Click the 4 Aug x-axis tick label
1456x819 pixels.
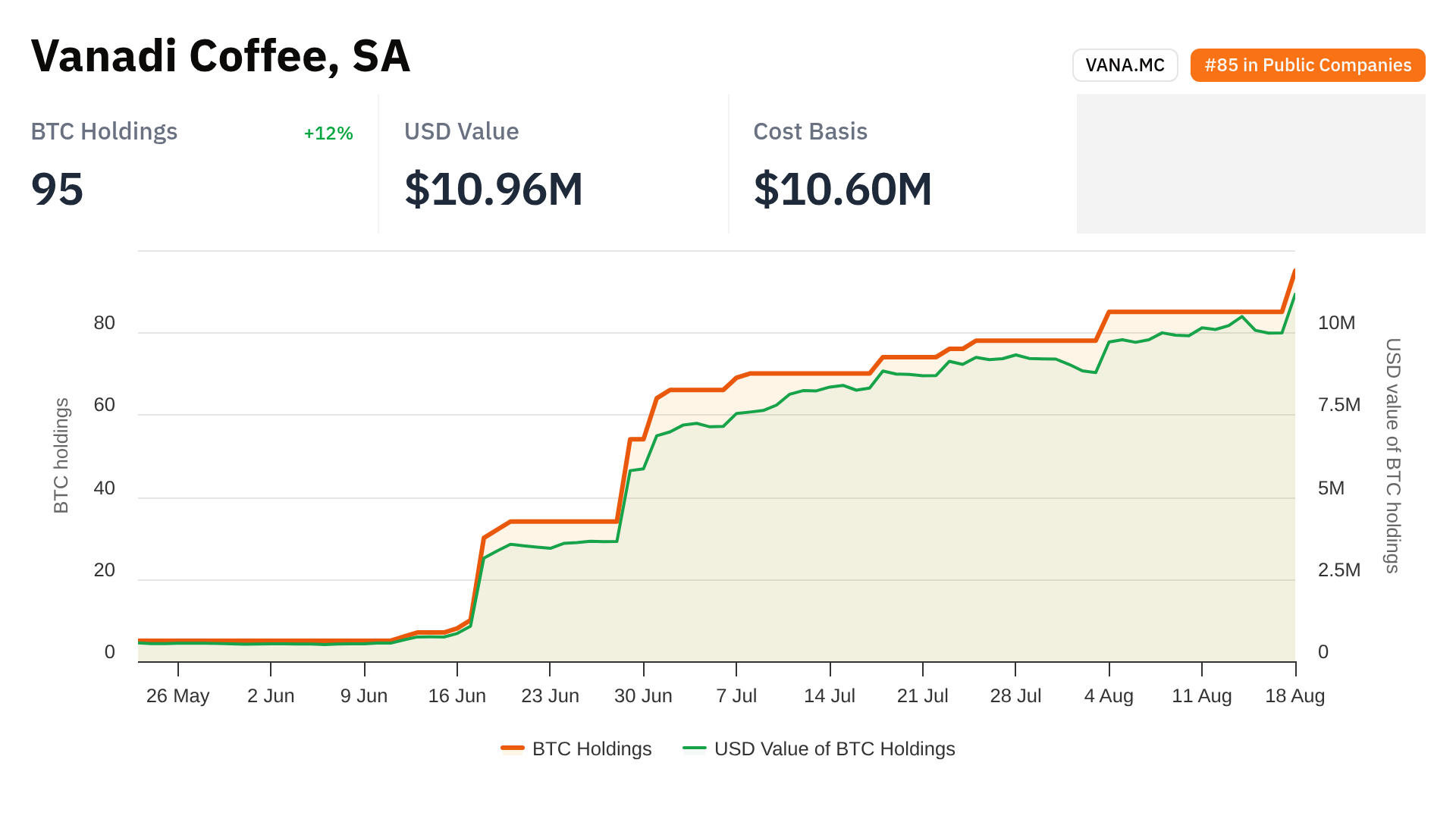tap(1109, 696)
